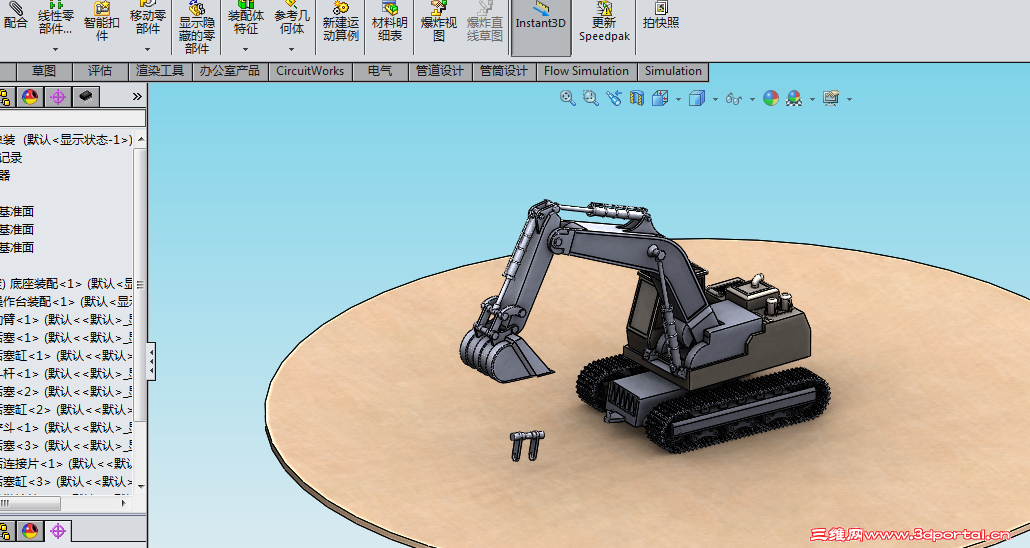
Task: Open the Hide/Show Items glasses dropdown
Action: [750, 99]
